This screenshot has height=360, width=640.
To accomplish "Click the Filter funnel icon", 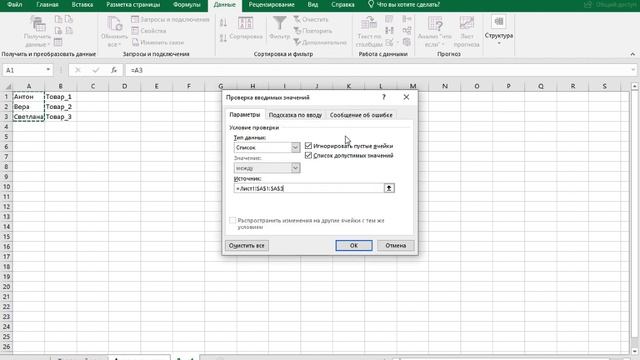I will click(x=280, y=23).
